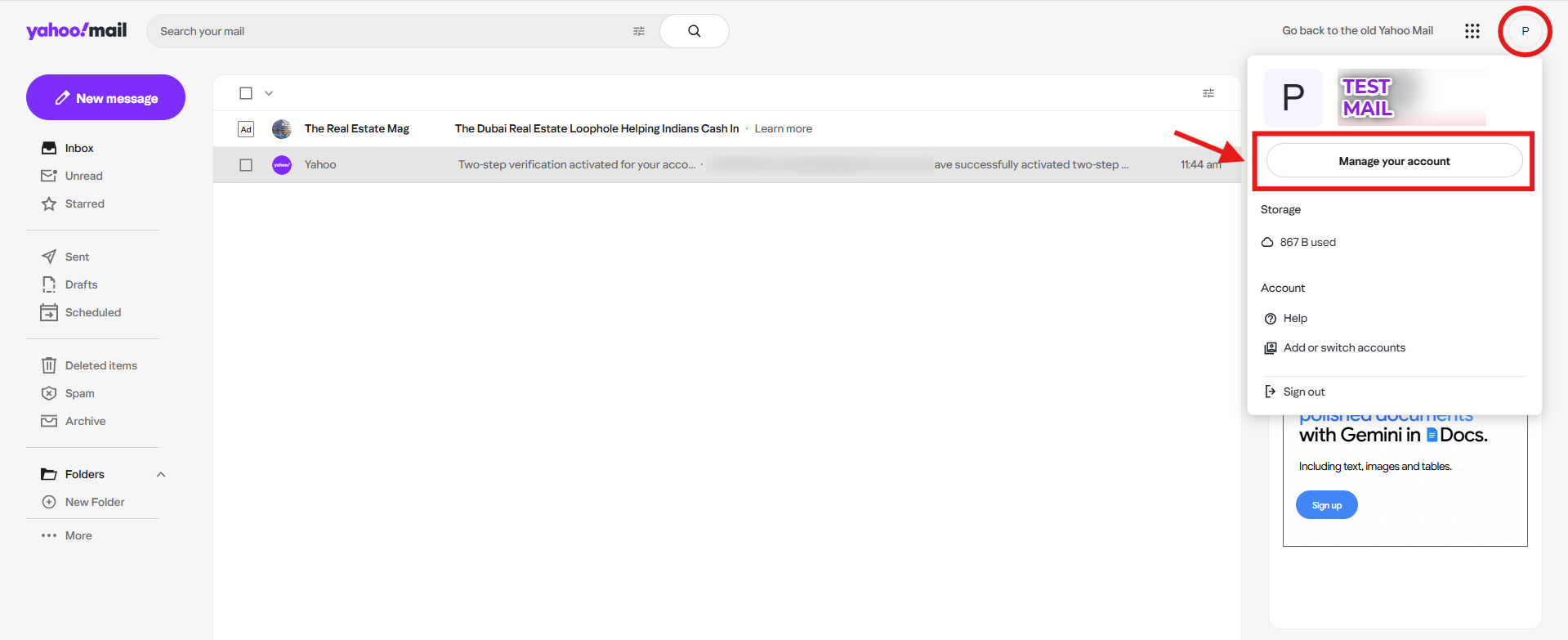This screenshot has width=1568, height=640.
Task: Go back to the old Yahoo Mail
Action: tap(1356, 31)
